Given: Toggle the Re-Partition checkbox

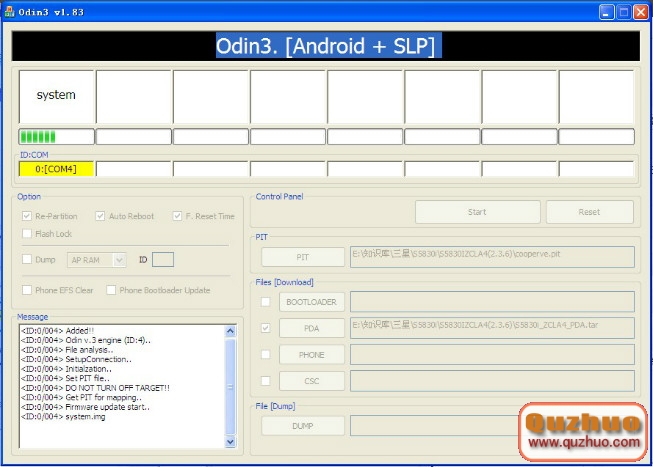Looking at the screenshot, I should coord(27,216).
